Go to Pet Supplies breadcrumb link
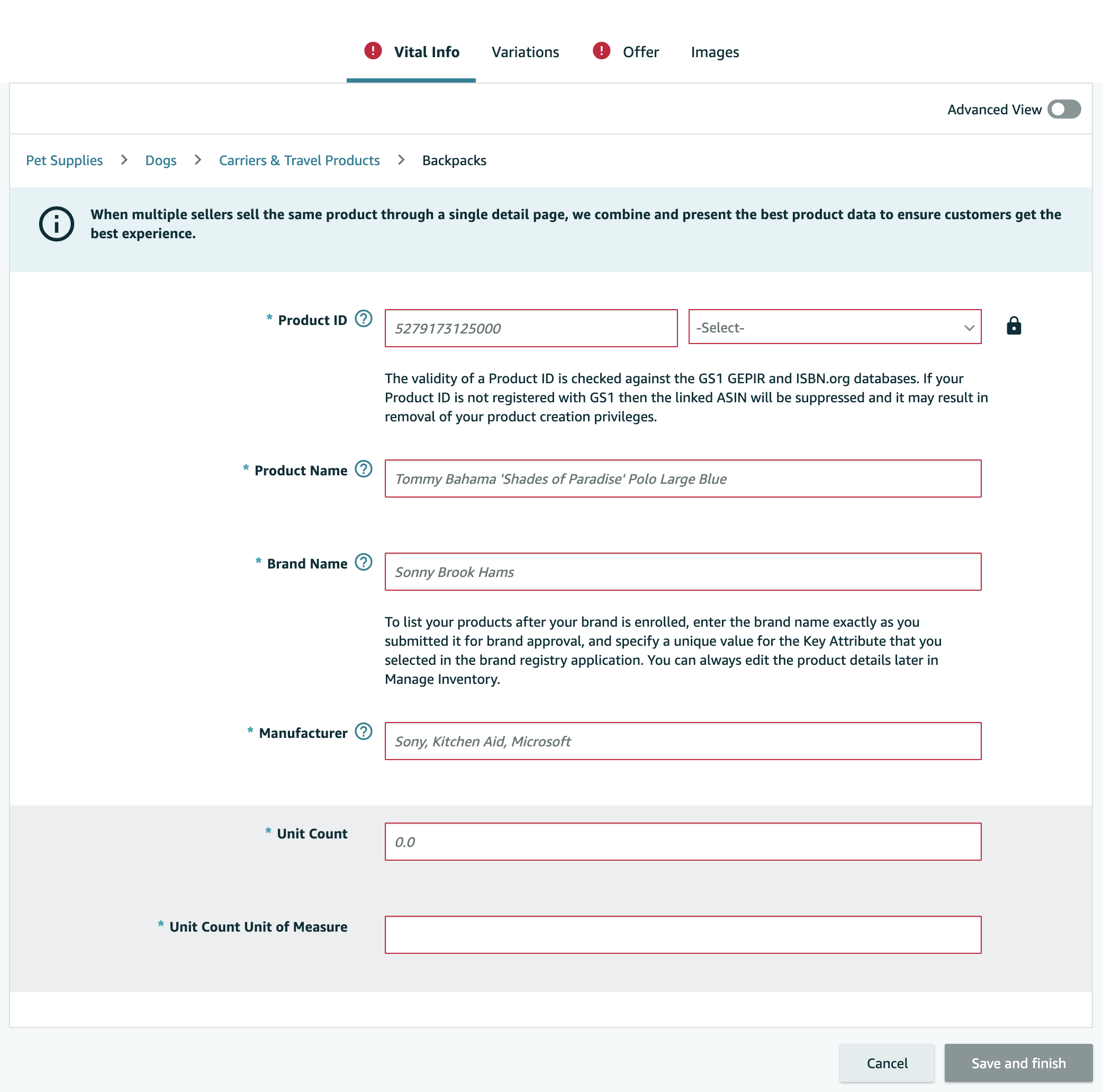The width and height of the screenshot is (1103, 1092). tap(65, 160)
